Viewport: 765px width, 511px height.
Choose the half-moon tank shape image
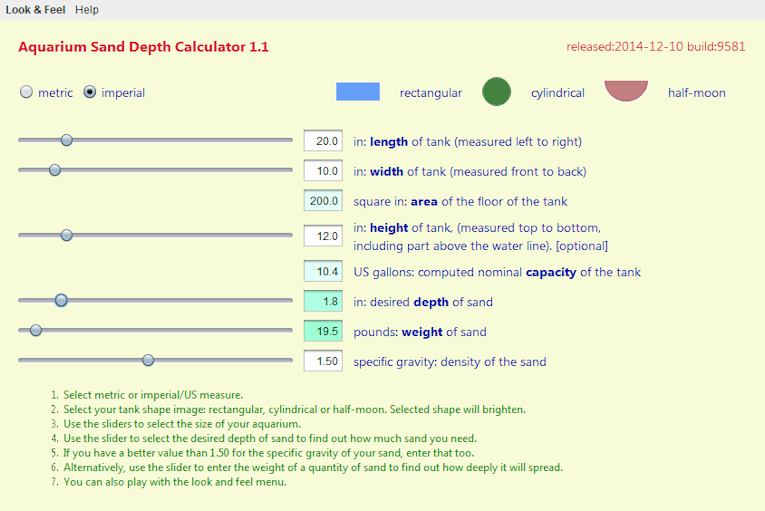pos(626,91)
